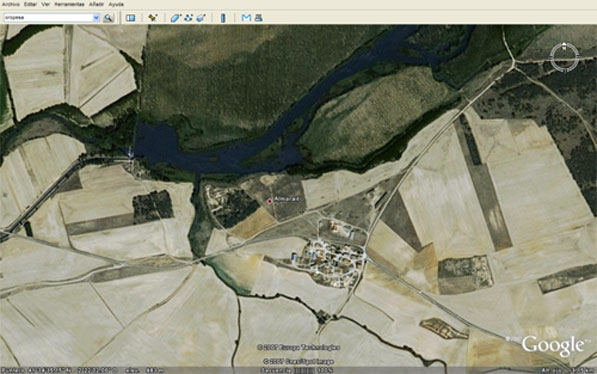This screenshot has width=597, height=374.
Task: Click the Almaraz place label
Action: (287, 199)
